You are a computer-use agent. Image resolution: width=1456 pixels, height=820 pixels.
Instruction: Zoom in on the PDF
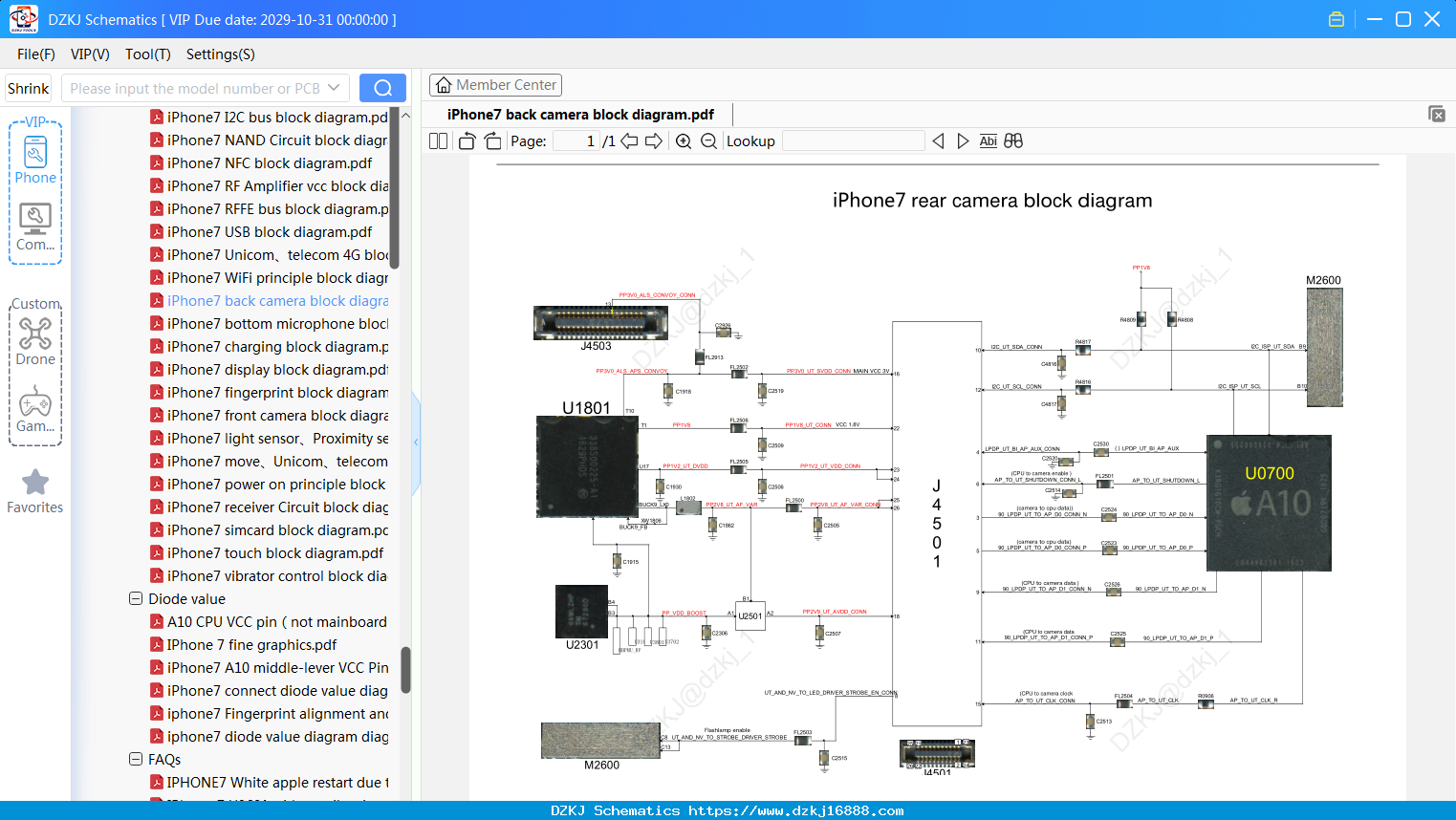click(x=684, y=141)
